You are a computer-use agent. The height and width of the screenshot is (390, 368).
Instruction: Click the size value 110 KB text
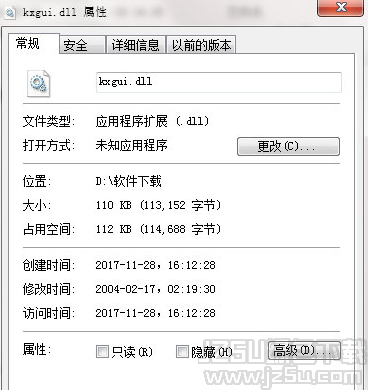coord(113,205)
